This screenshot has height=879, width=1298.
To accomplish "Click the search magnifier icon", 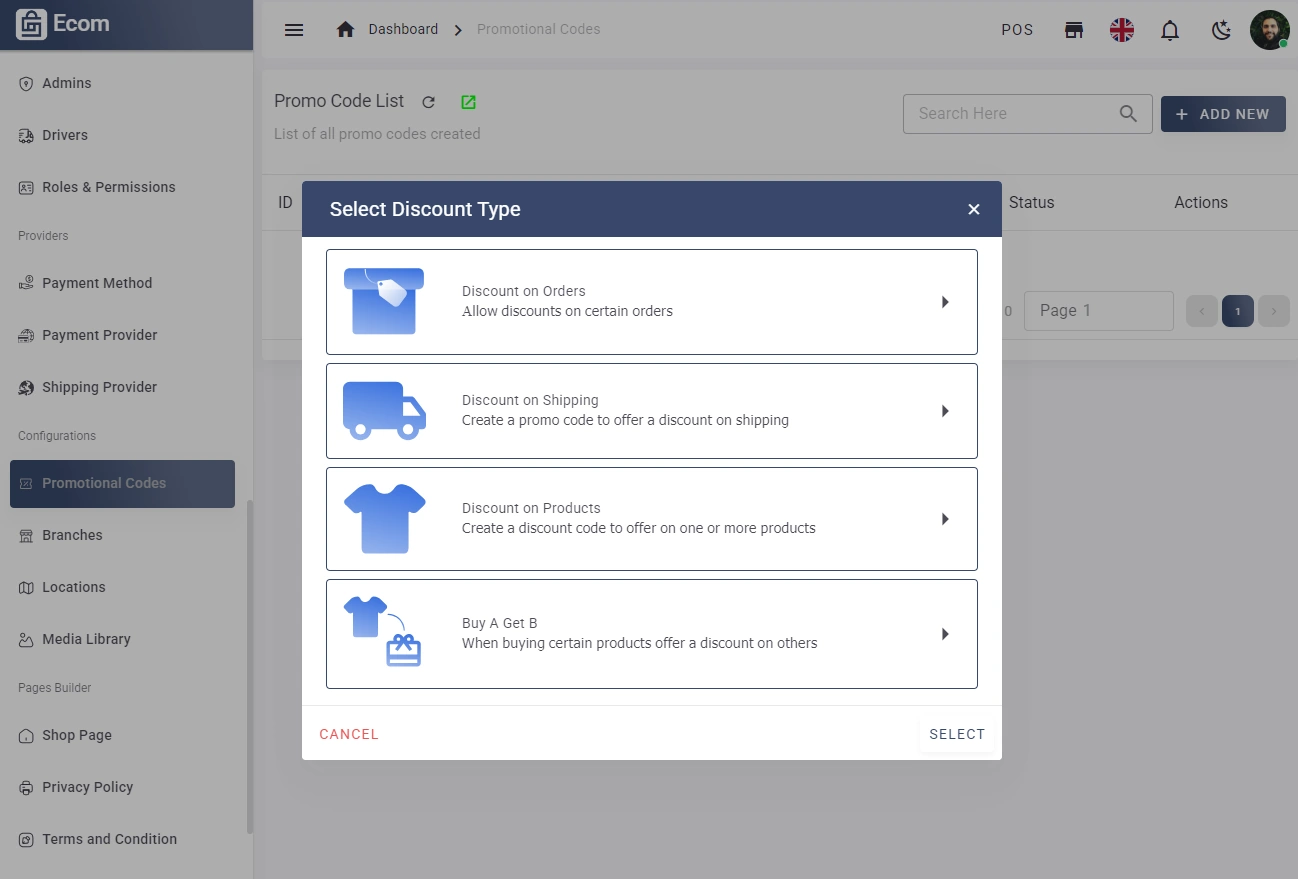I will [1128, 114].
